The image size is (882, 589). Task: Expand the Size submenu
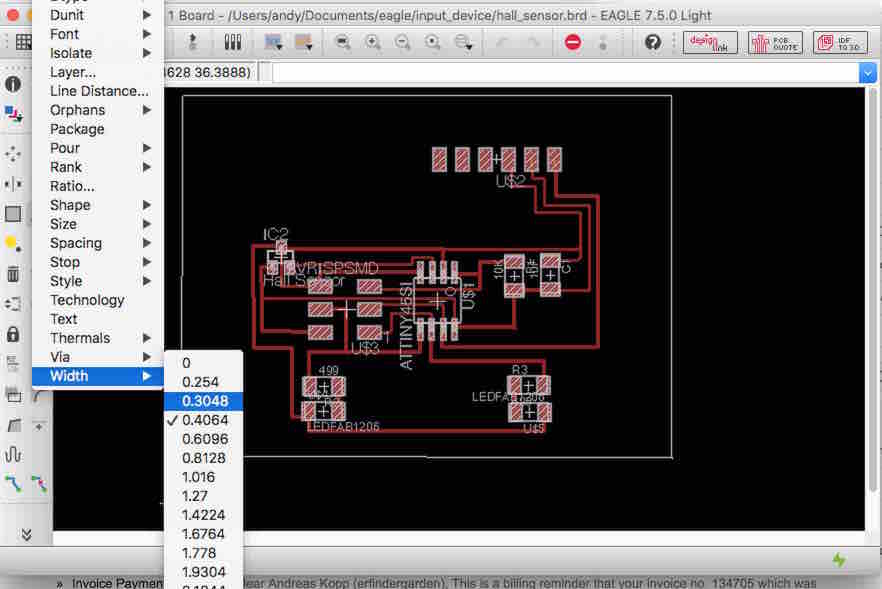coord(98,224)
